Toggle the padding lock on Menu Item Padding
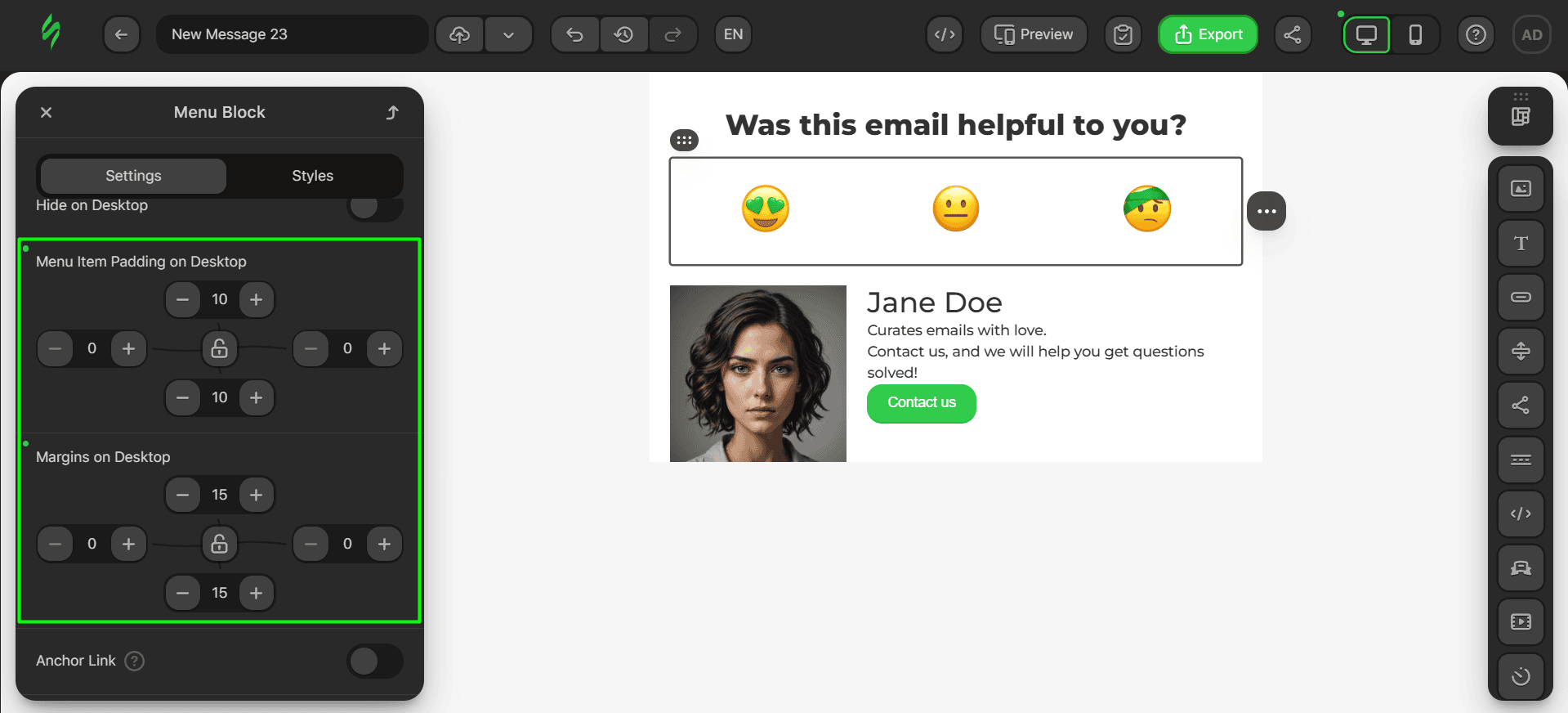Image resolution: width=1568 pixels, height=713 pixels. (x=219, y=348)
